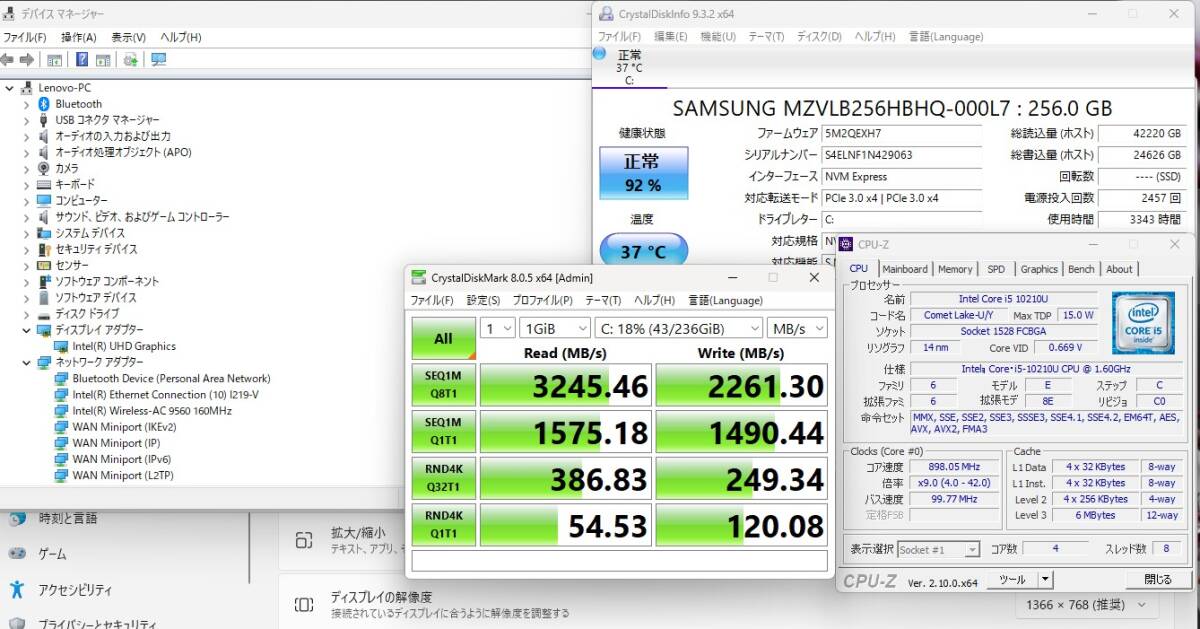Click Lenovo-PC computer icon at tree root
Screen dimensions: 1200x629
tap(28, 88)
